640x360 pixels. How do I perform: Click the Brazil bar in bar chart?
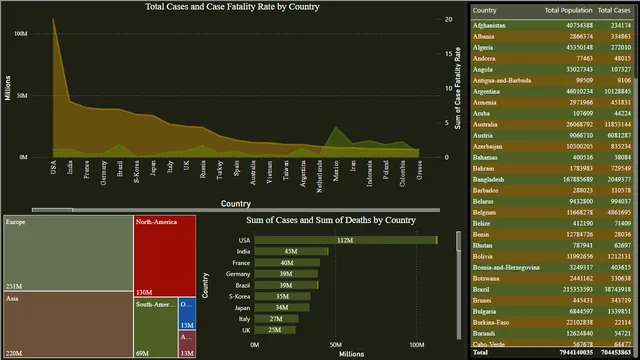coord(286,285)
